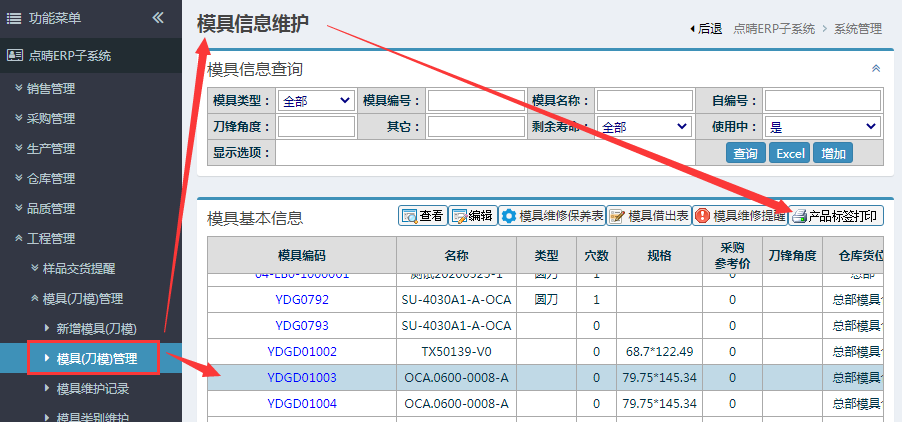
Task: Click the 后退 back link
Action: [x=708, y=29]
